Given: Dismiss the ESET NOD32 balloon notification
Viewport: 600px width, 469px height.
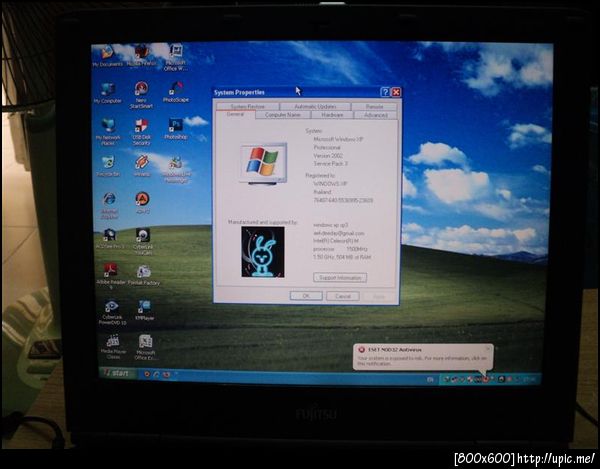Looking at the screenshot, I should tap(488, 348).
